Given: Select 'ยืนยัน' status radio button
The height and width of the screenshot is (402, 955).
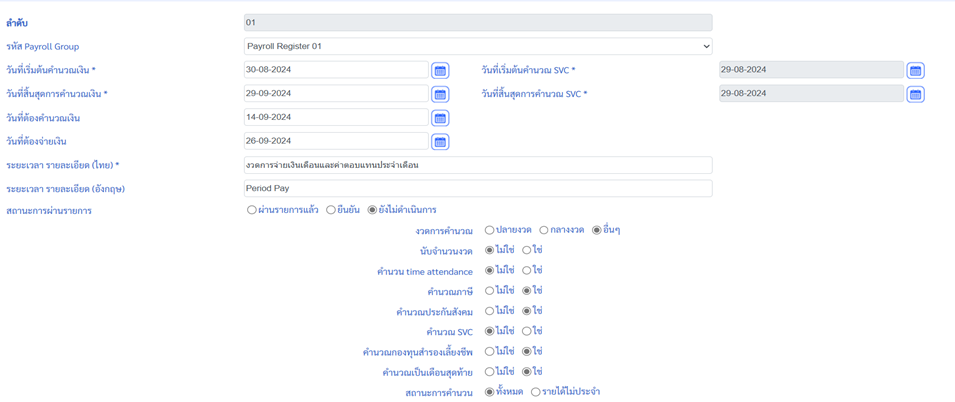Looking at the screenshot, I should [x=331, y=210].
